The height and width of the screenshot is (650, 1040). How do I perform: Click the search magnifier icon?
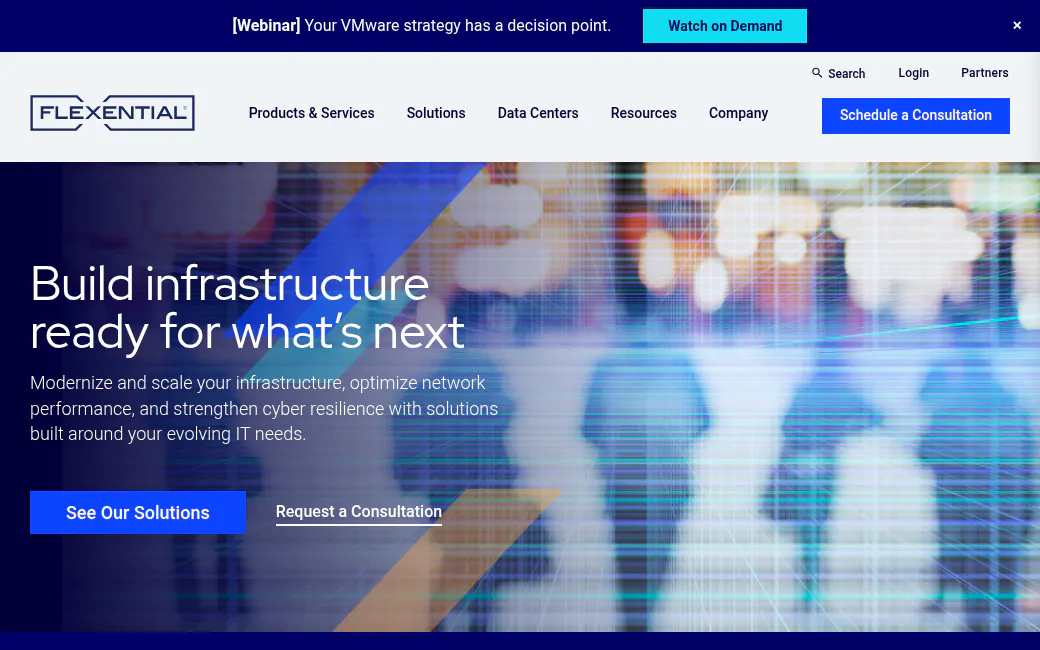[x=817, y=73]
